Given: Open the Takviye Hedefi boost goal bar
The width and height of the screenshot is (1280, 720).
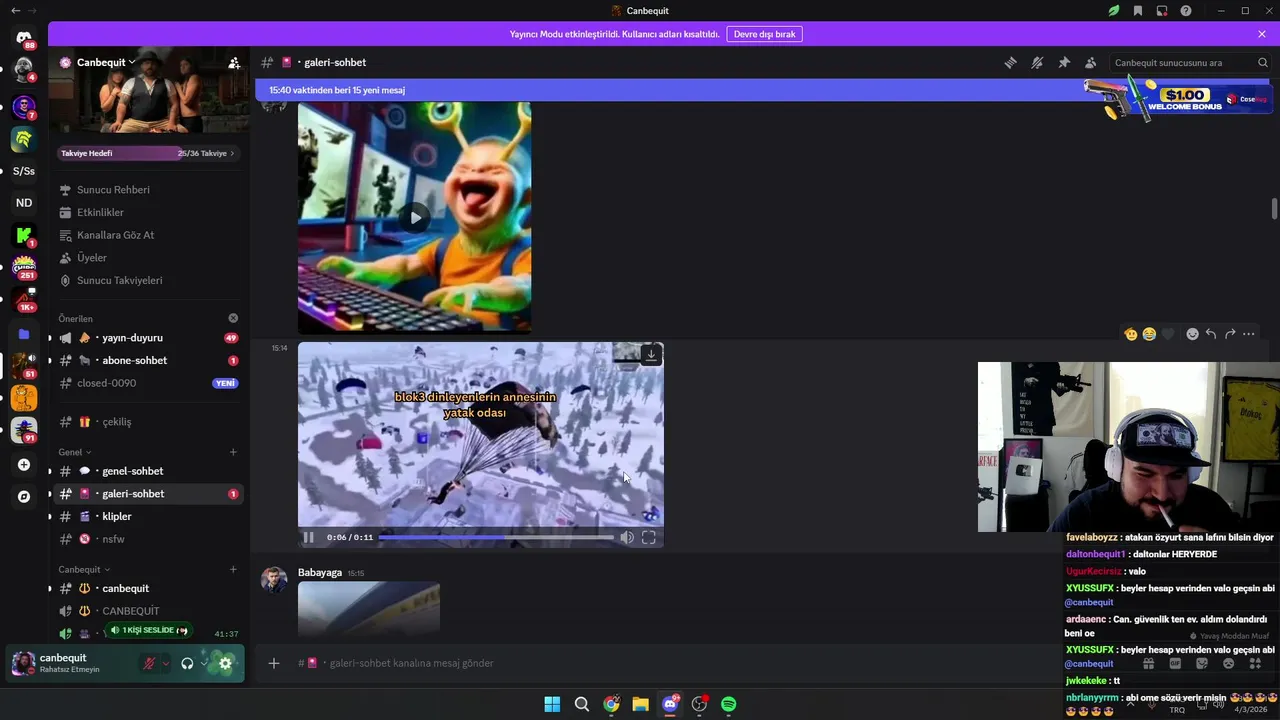Looking at the screenshot, I should 148,153.
